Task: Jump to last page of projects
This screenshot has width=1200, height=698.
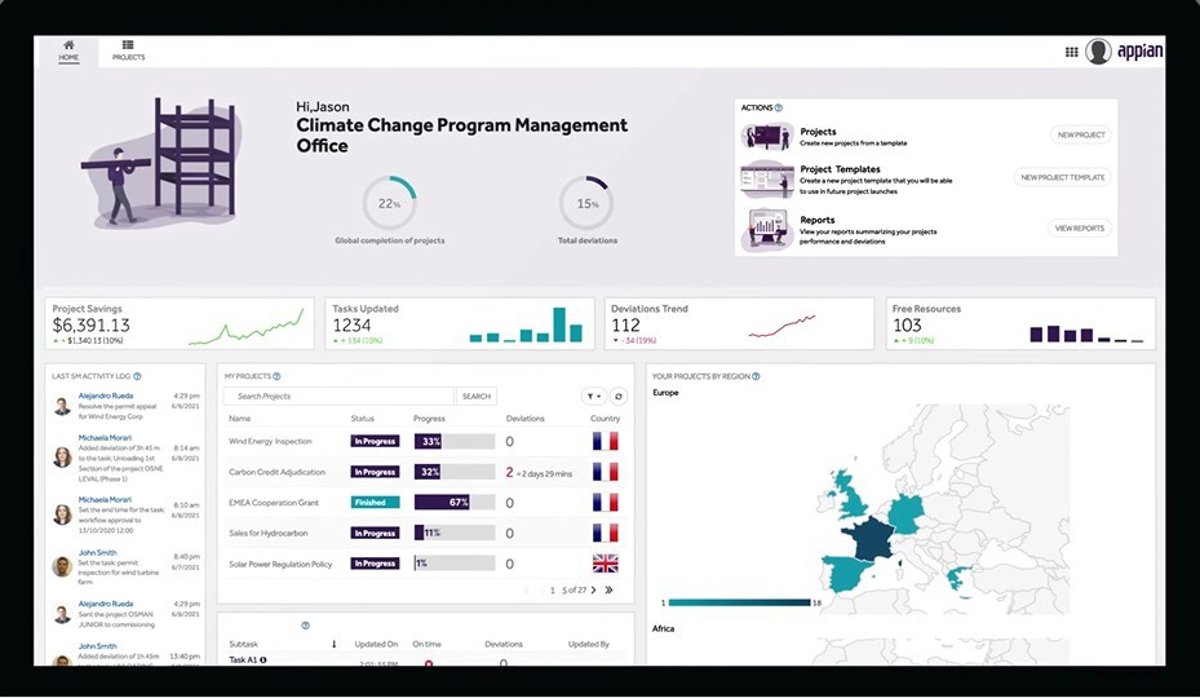Action: coord(609,590)
